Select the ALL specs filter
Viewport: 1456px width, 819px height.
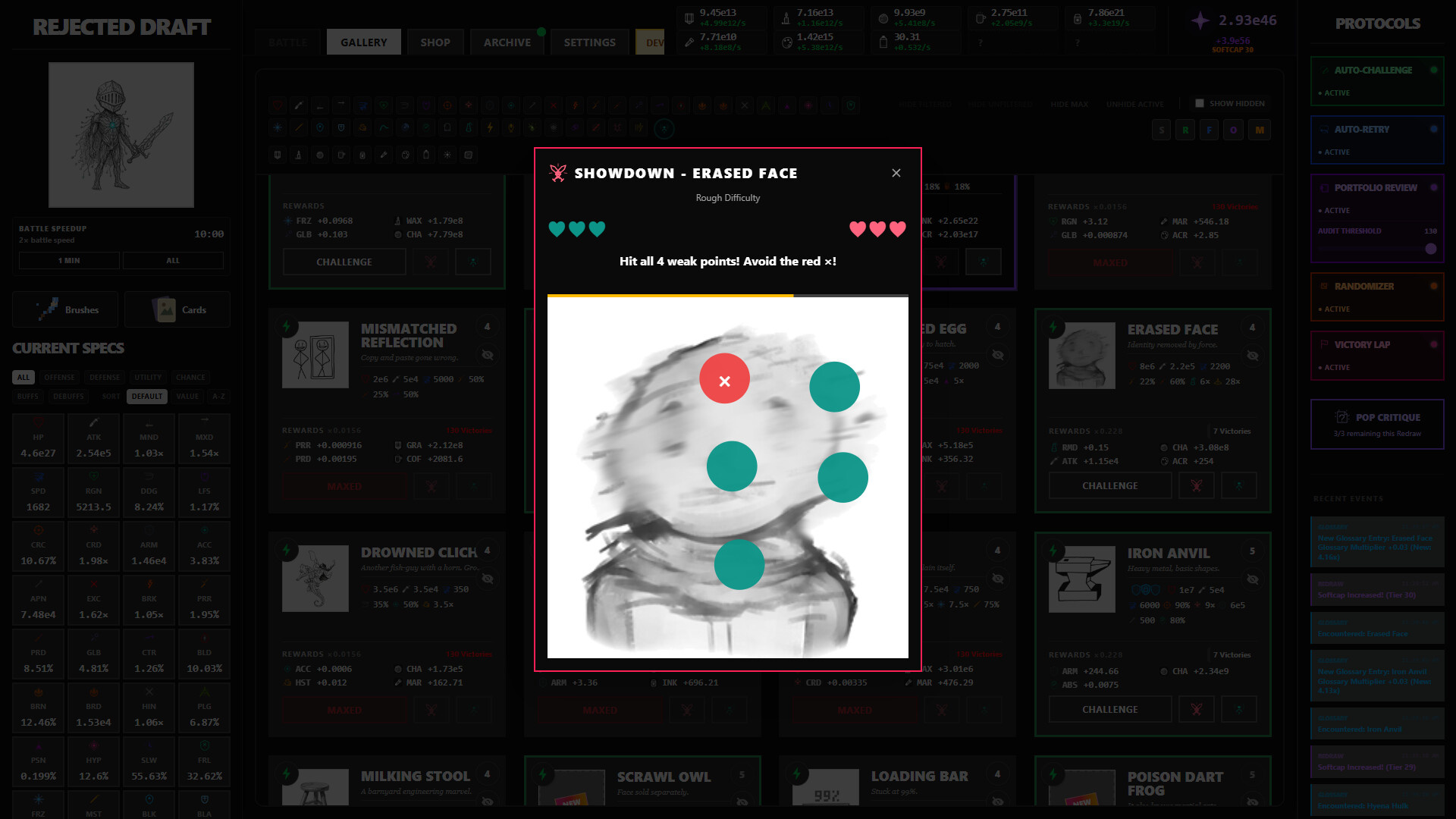click(x=24, y=377)
